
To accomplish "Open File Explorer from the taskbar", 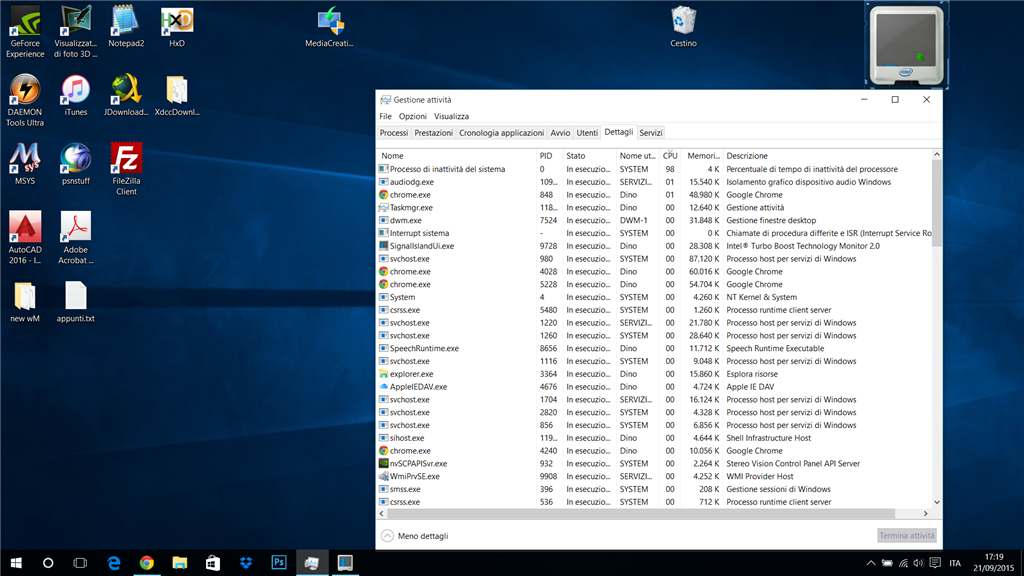I will (180, 562).
